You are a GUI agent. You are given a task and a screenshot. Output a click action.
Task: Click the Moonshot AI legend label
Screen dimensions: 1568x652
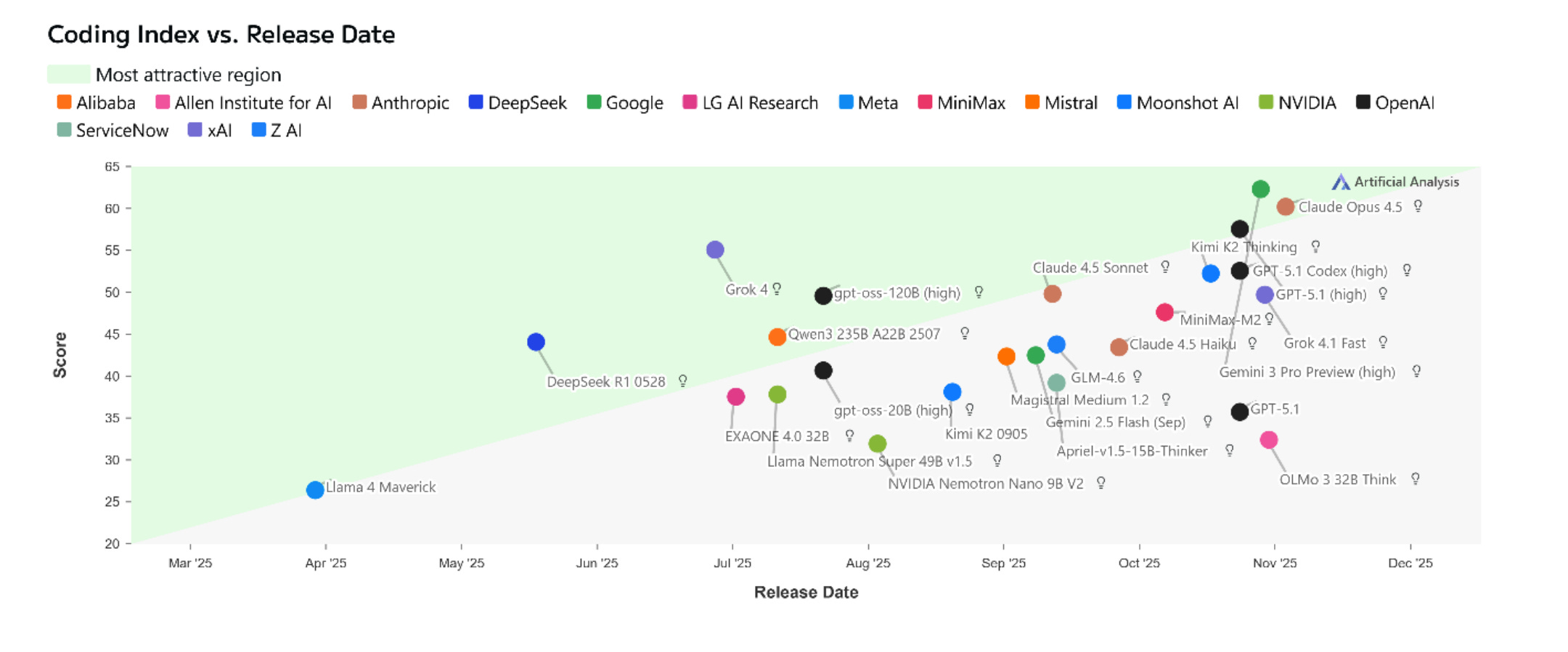[1188, 103]
